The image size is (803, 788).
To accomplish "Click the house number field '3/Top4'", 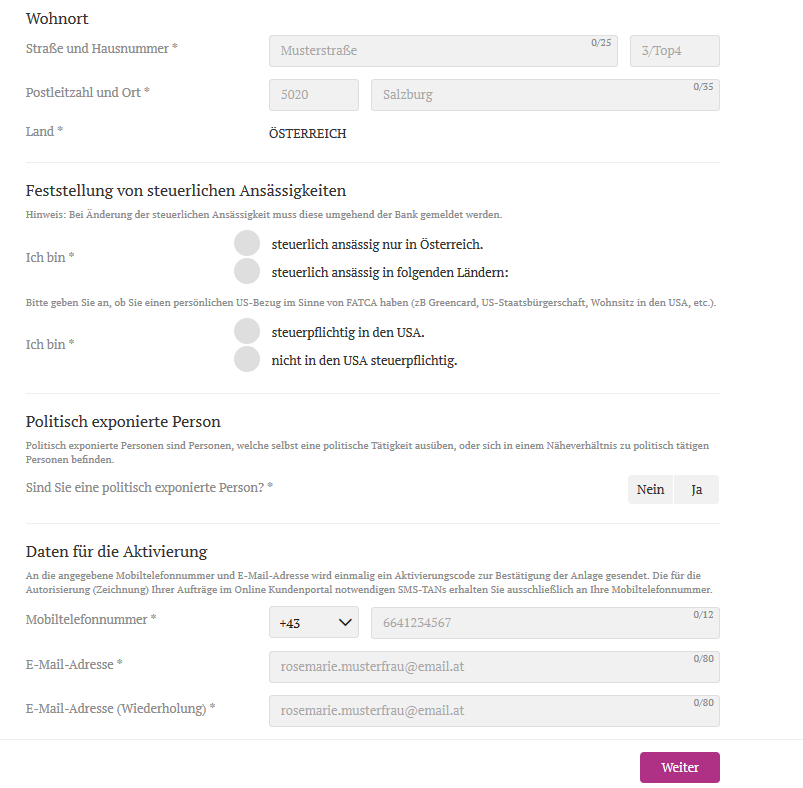I will pos(674,51).
